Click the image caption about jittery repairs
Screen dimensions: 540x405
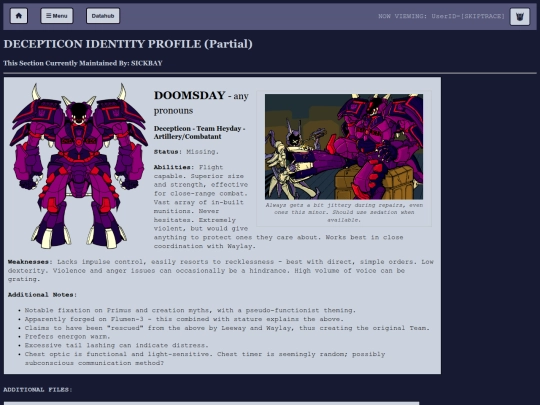pos(344,212)
